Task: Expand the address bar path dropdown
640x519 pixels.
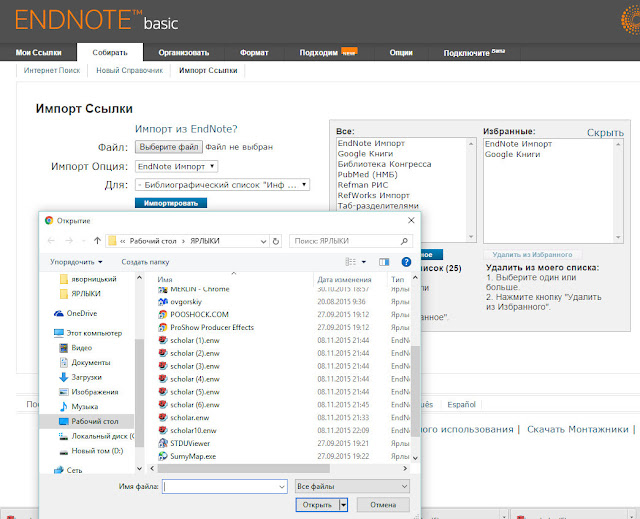Action: point(263,241)
